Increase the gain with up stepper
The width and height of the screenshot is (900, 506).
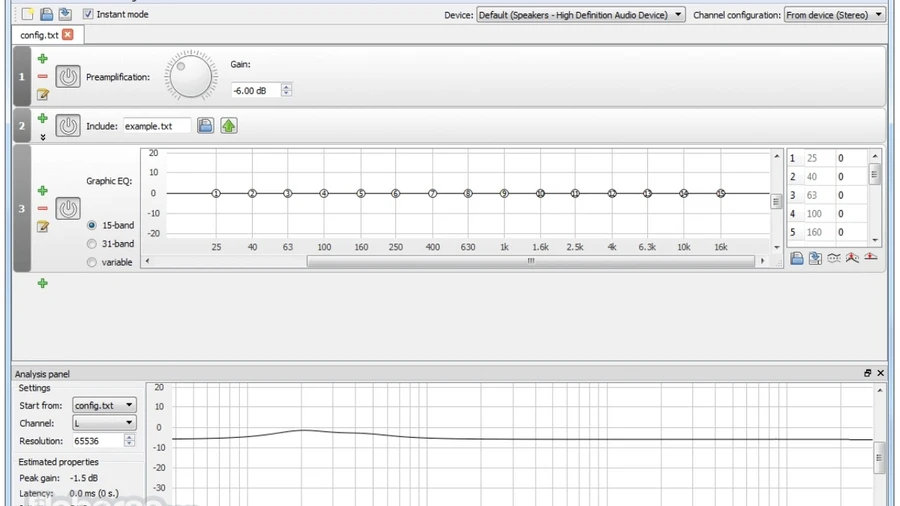click(x=286, y=87)
